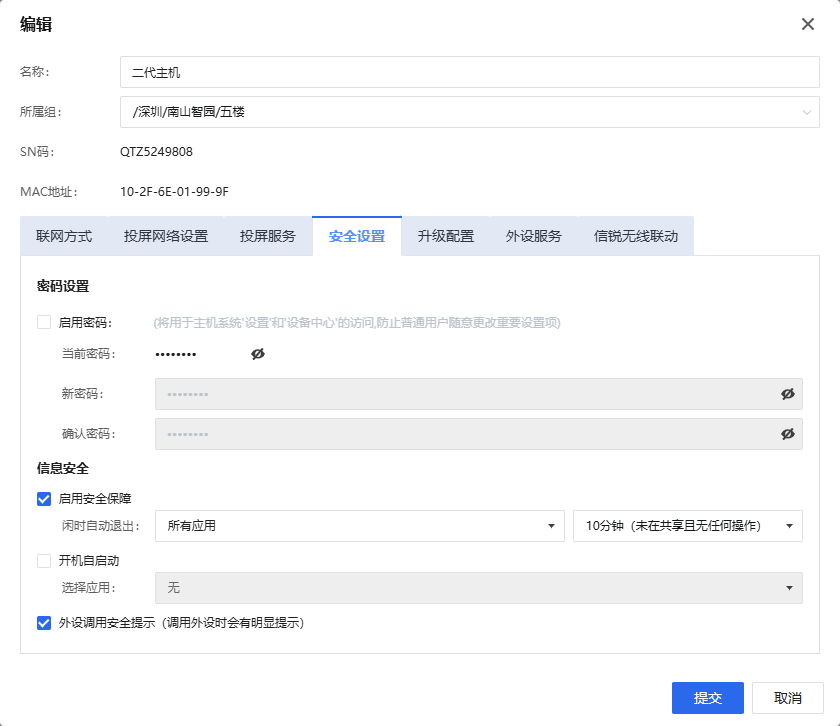
Task: Open 所有应用 idle-exit dropdown
Action: 359,526
